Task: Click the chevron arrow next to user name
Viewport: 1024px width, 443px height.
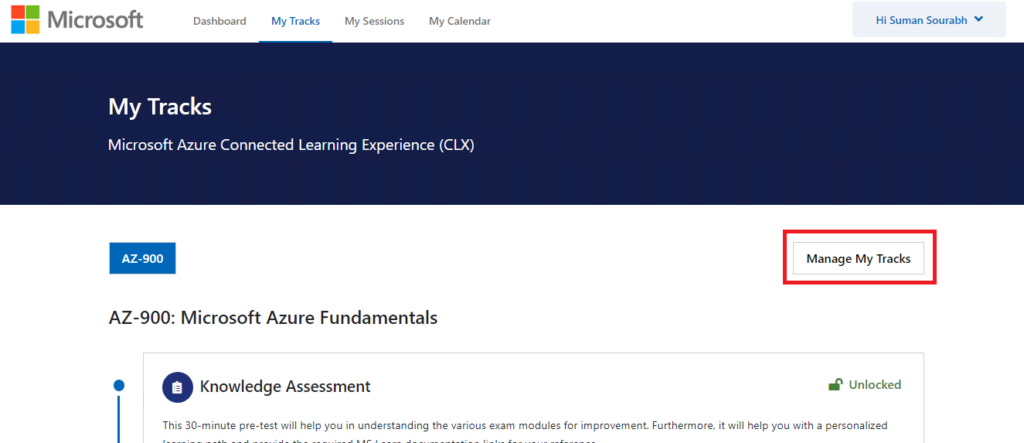Action: click(x=978, y=20)
